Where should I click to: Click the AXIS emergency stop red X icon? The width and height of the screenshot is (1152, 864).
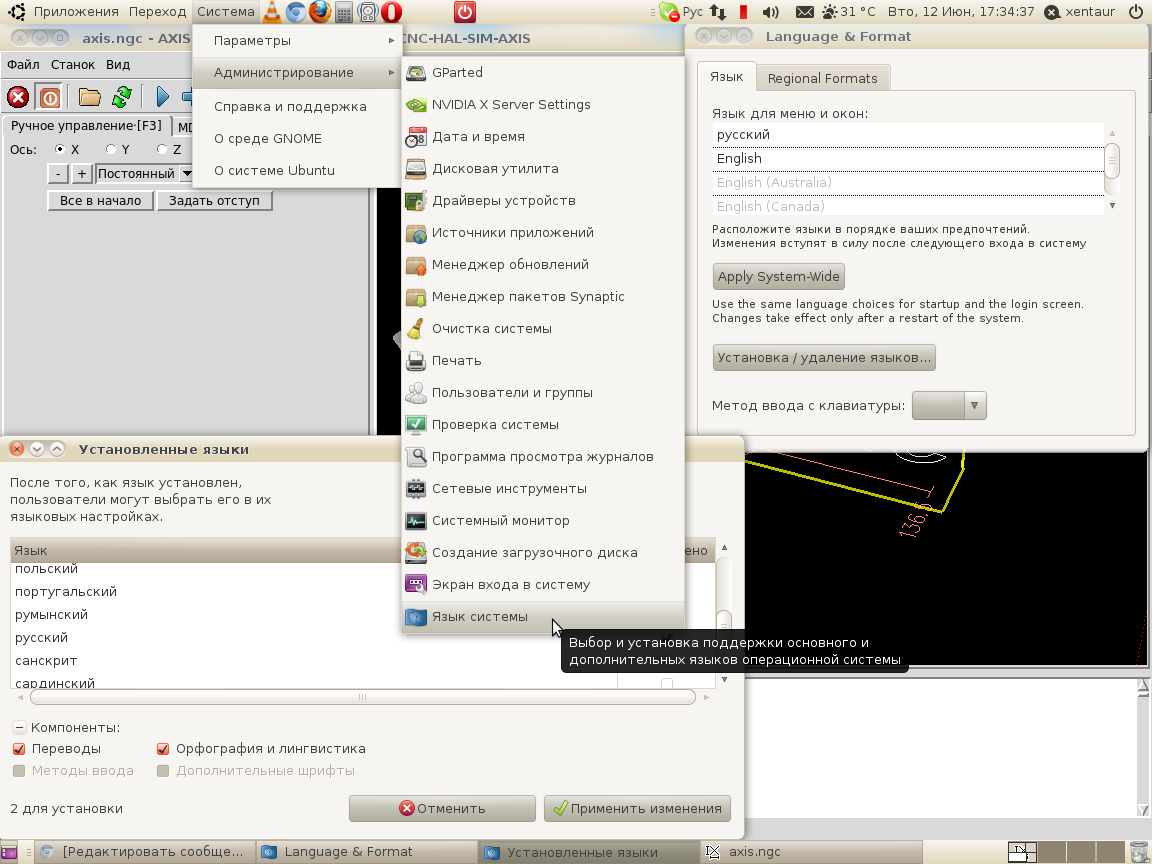pos(18,97)
